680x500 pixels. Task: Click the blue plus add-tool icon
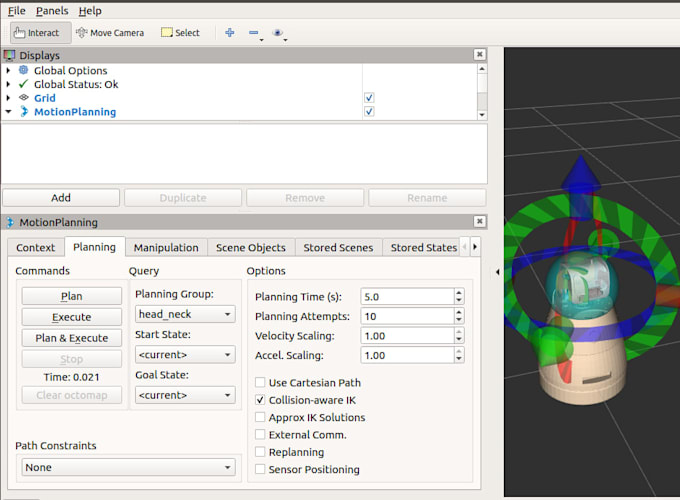(230, 33)
